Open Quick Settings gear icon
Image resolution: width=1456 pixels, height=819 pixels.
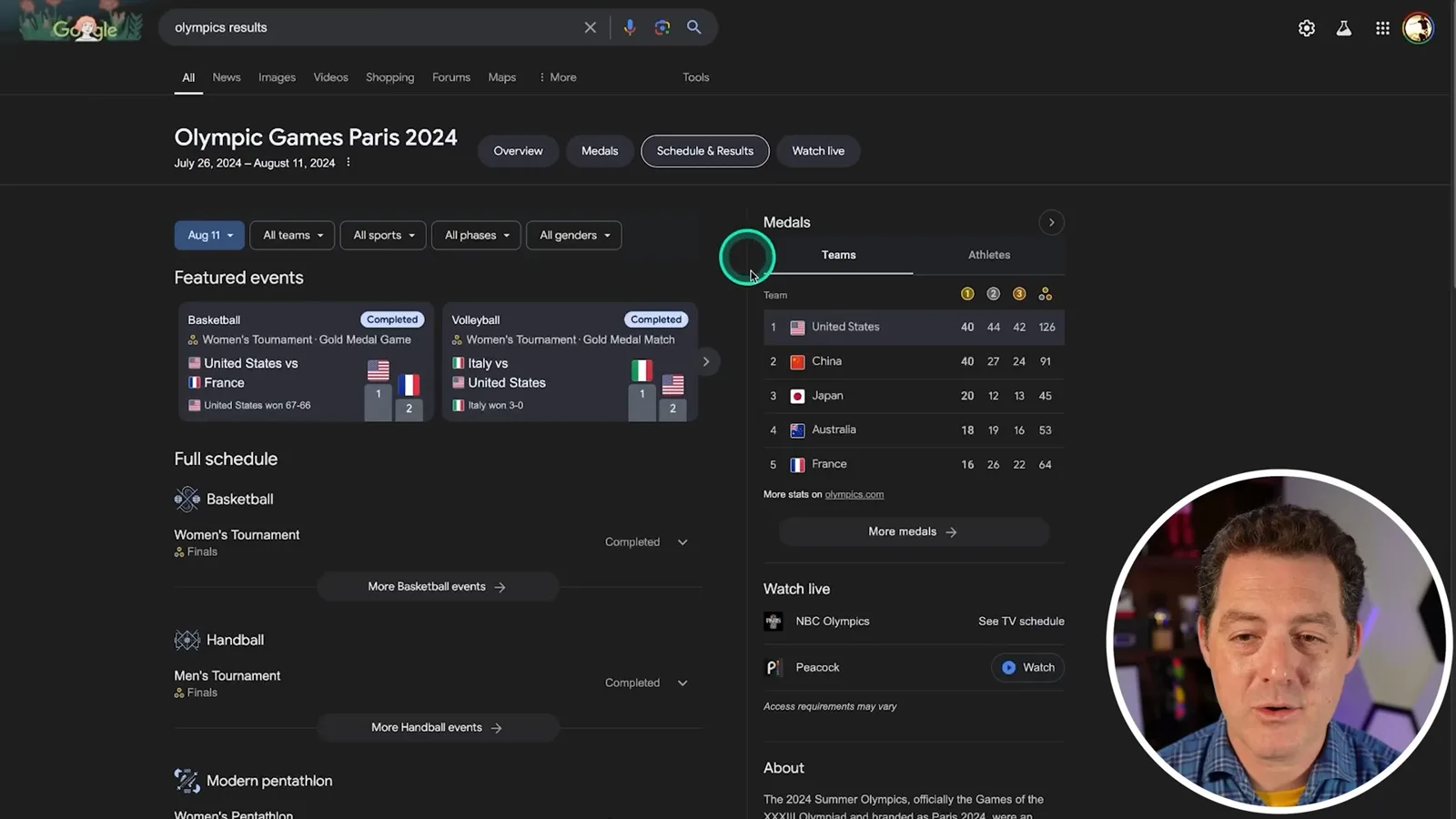(x=1307, y=28)
